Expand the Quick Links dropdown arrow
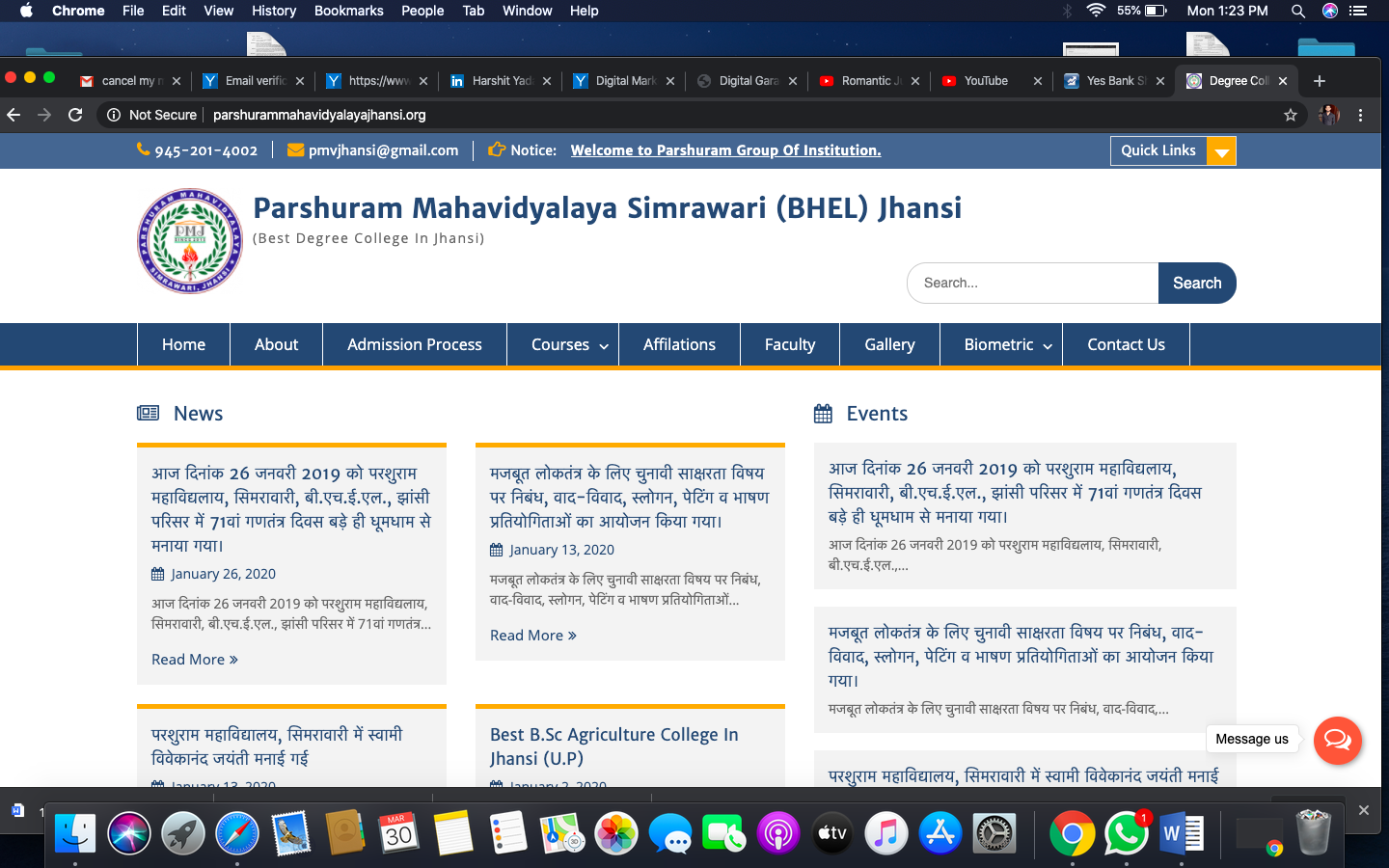This screenshot has width=1389, height=868. point(1222,151)
